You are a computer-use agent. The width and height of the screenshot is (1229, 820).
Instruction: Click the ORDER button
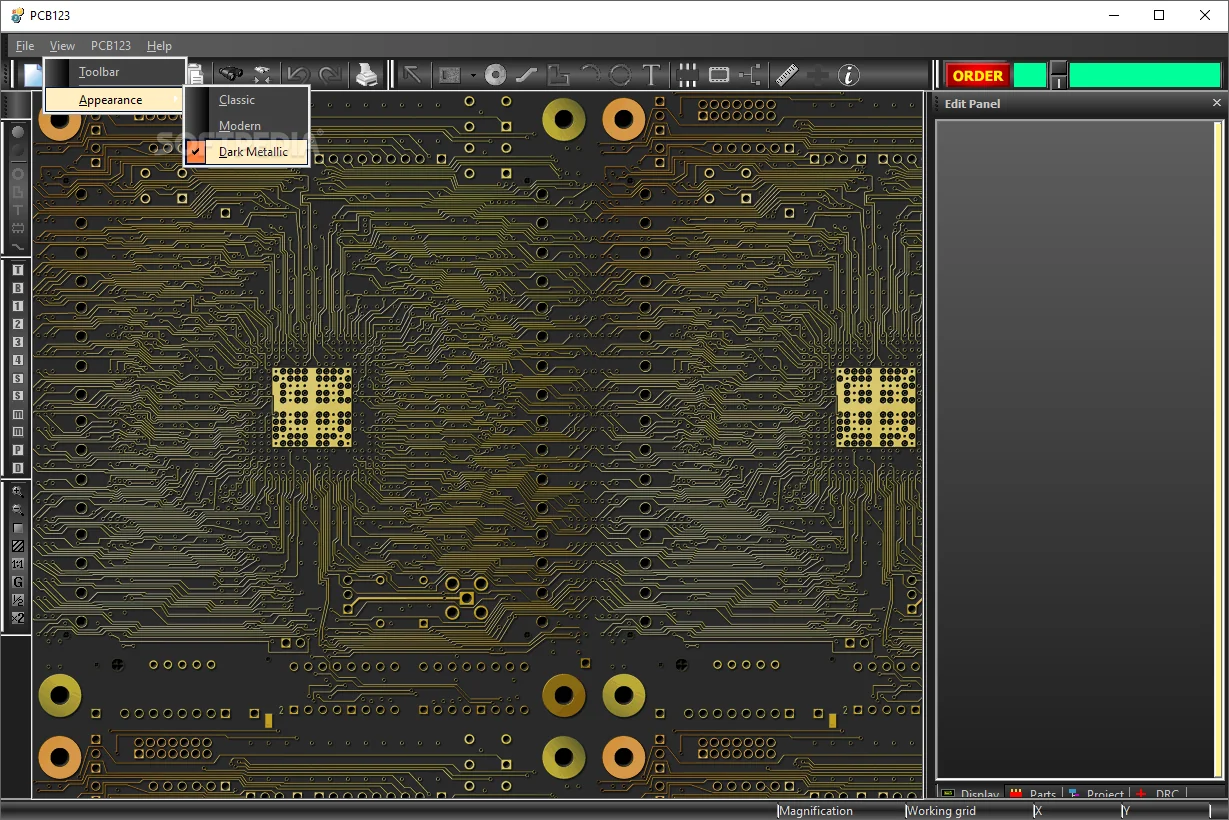pos(976,74)
